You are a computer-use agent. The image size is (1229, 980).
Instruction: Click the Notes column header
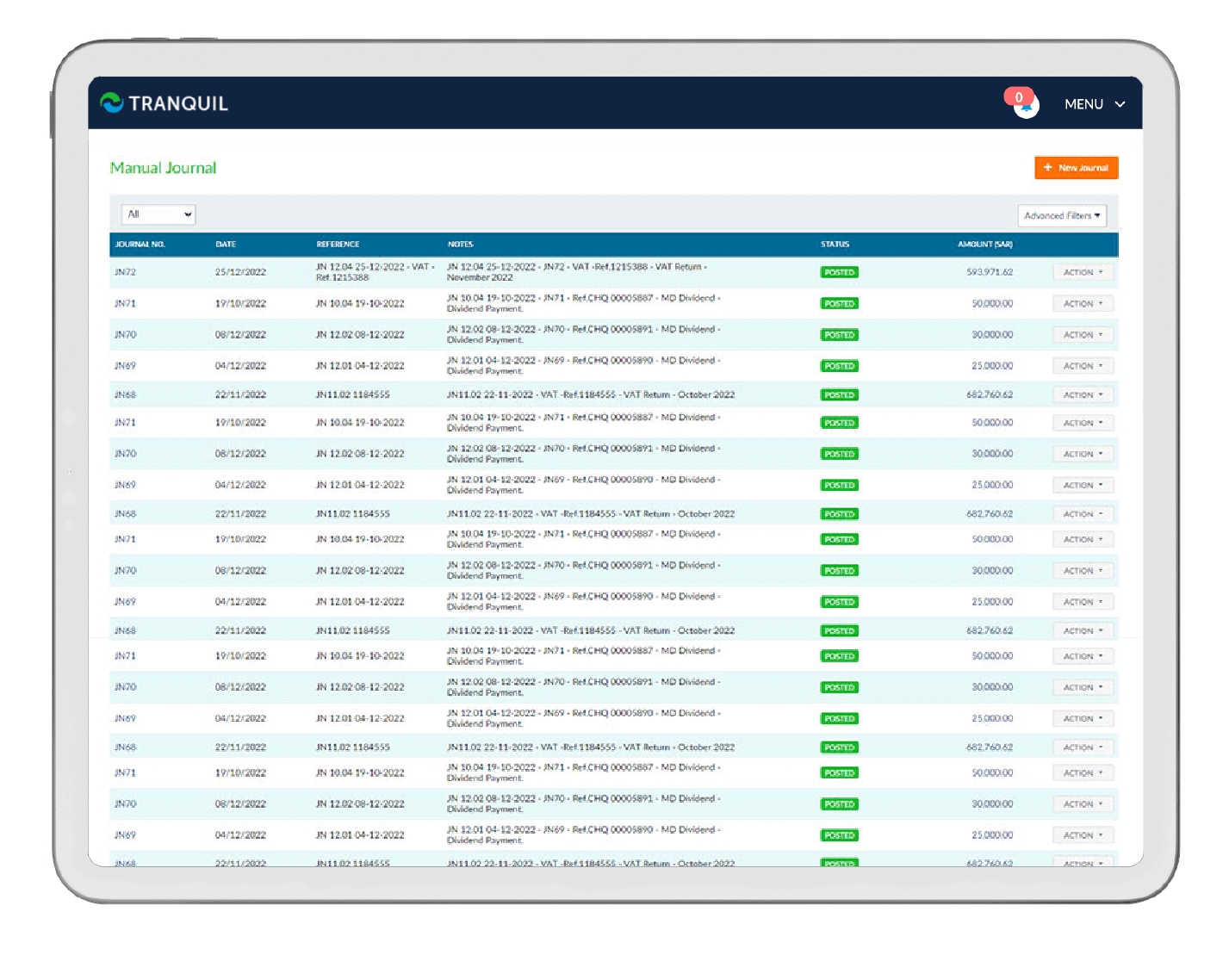click(460, 245)
